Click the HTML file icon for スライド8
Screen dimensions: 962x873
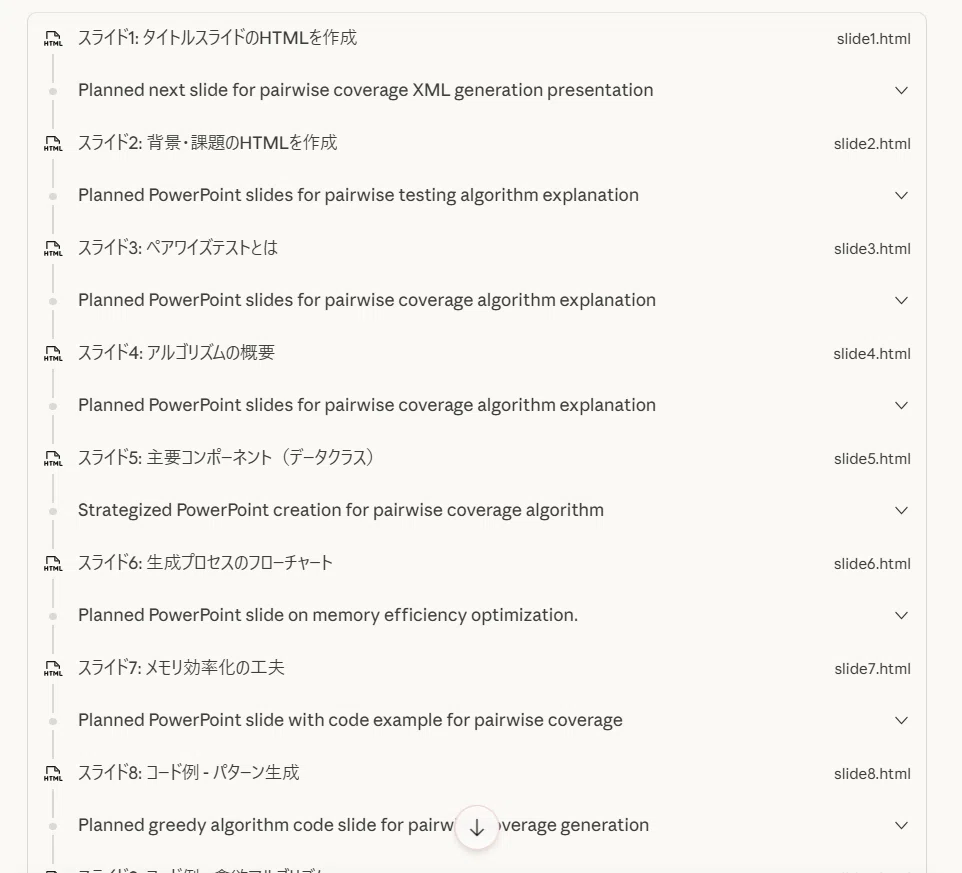click(x=53, y=773)
